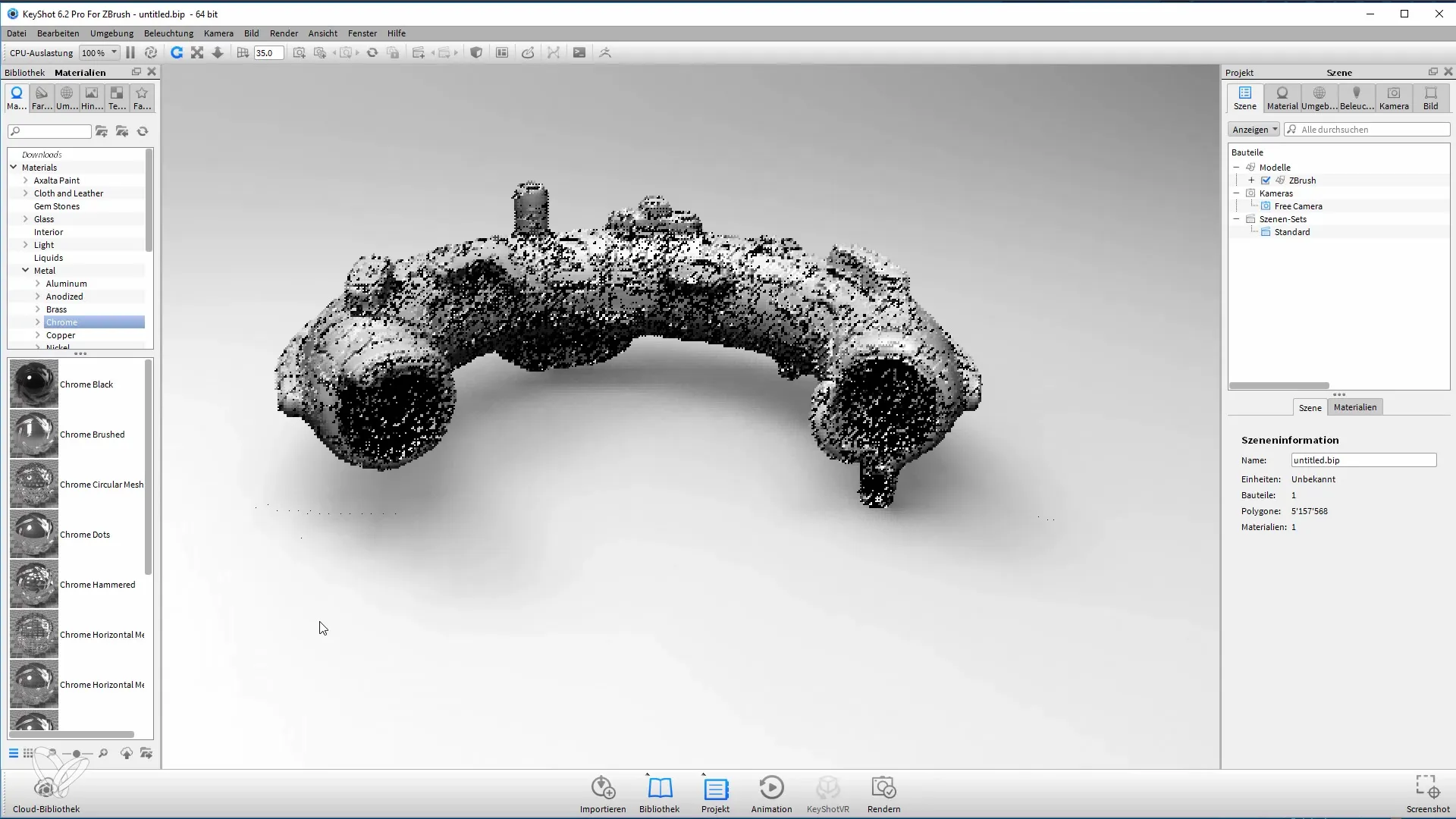Click the perspective field-of-view grid icon
1456x819 pixels.
click(243, 52)
